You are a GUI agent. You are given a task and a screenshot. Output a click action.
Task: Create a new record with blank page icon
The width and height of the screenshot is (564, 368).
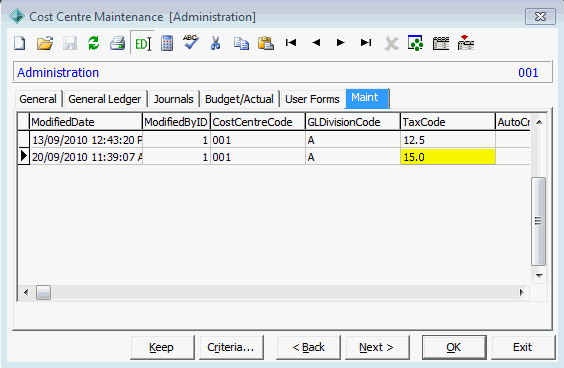click(20, 43)
